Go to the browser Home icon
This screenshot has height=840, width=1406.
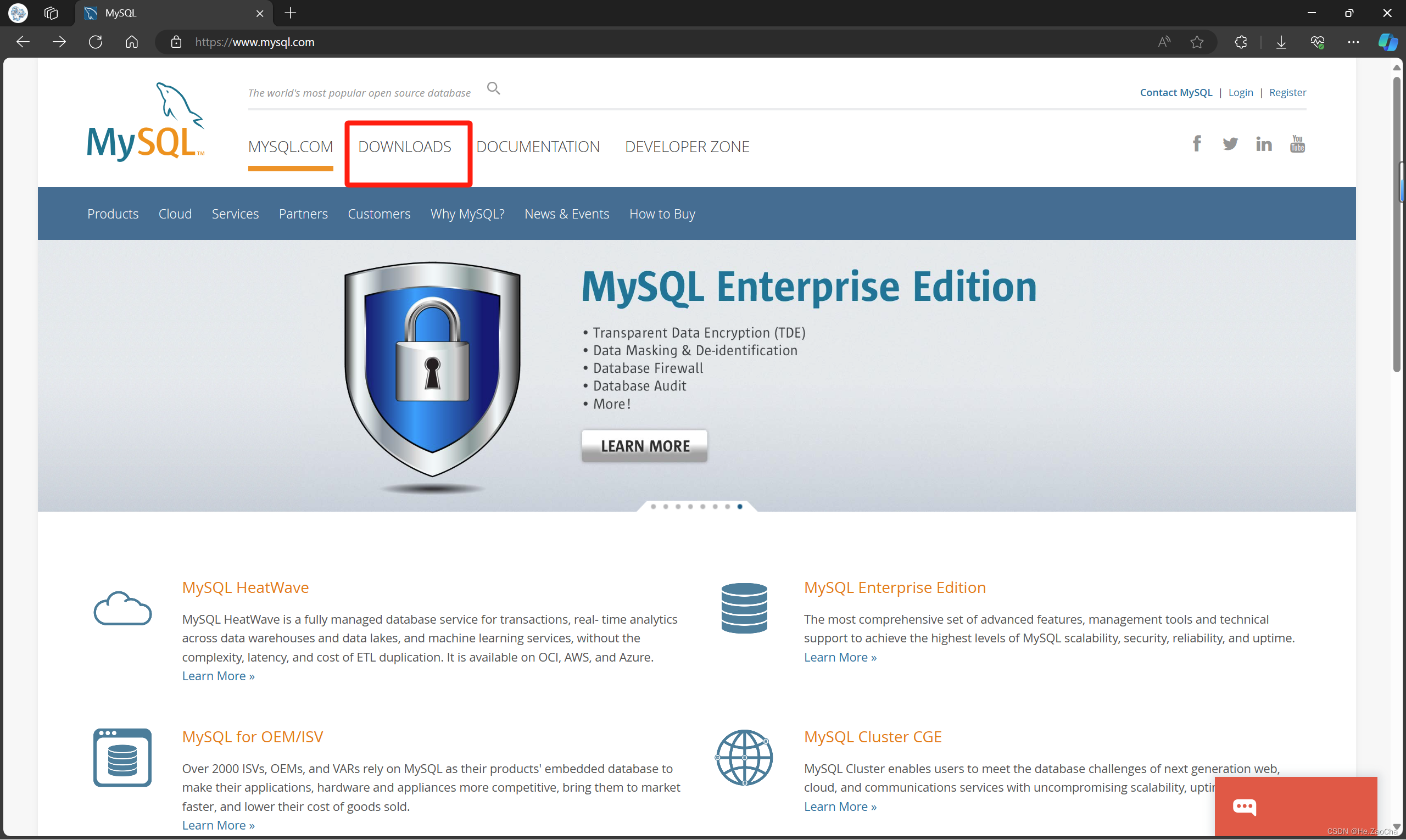(x=131, y=42)
